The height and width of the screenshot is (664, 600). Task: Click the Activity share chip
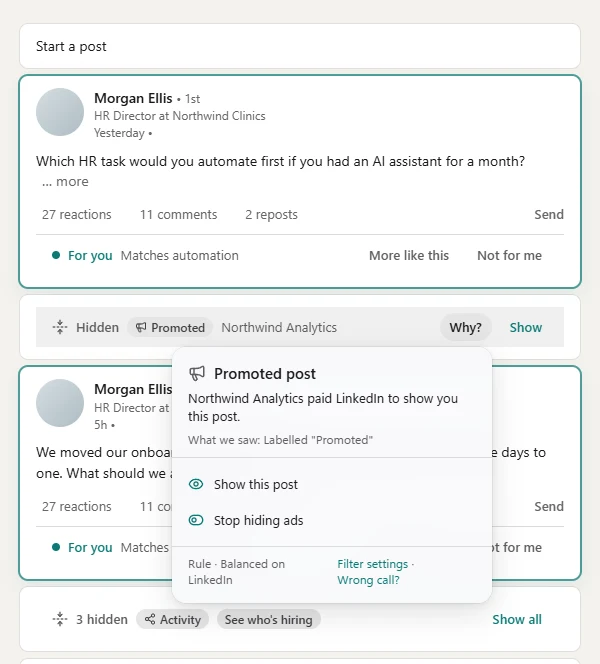tap(172, 620)
